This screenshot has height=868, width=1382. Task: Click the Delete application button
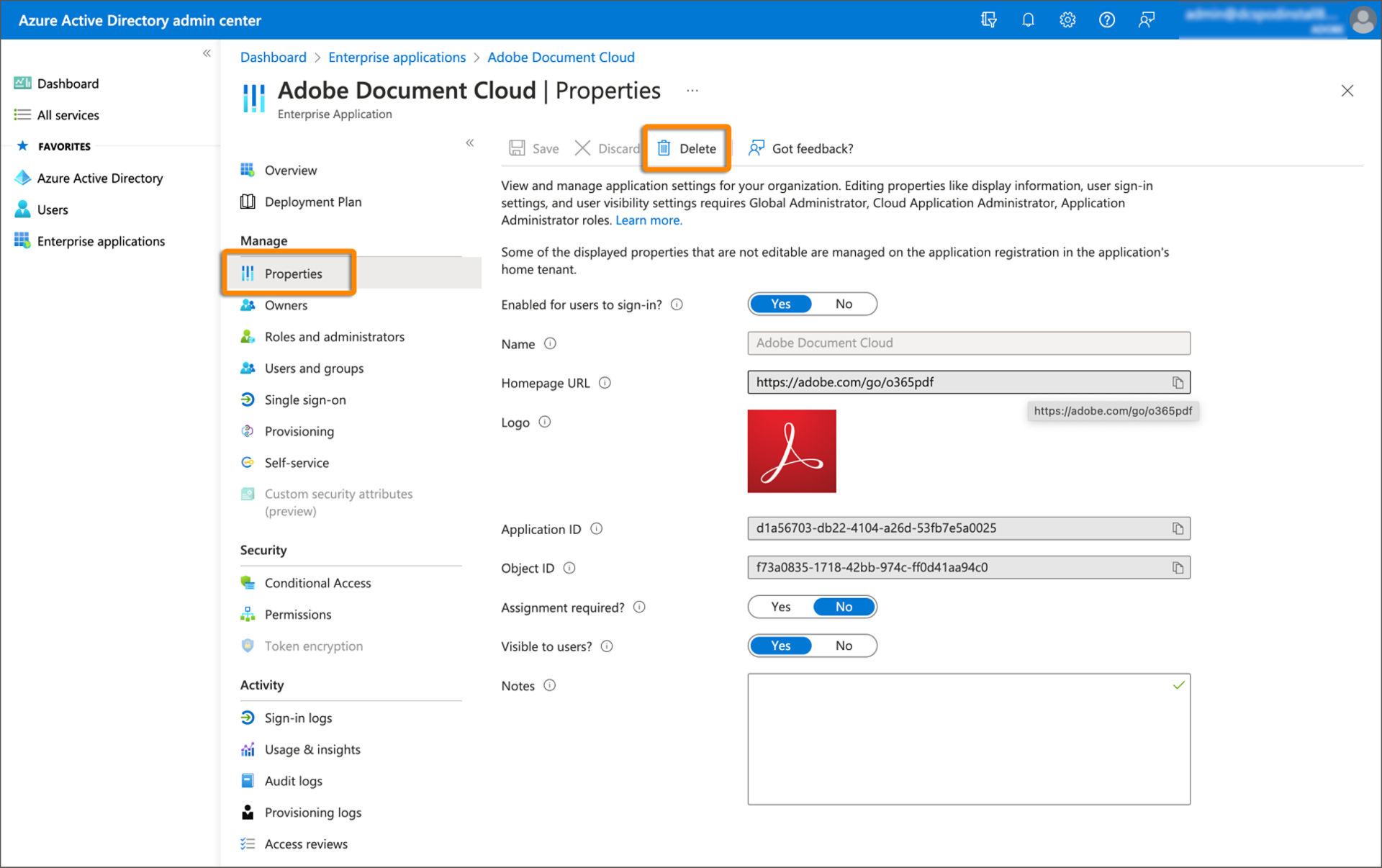(x=688, y=148)
